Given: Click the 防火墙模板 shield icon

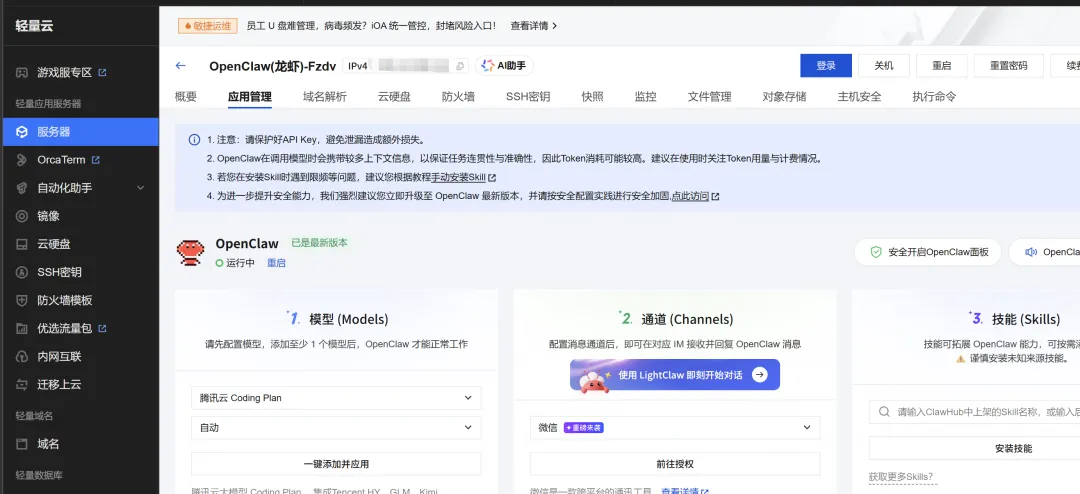Looking at the screenshot, I should point(22,300).
